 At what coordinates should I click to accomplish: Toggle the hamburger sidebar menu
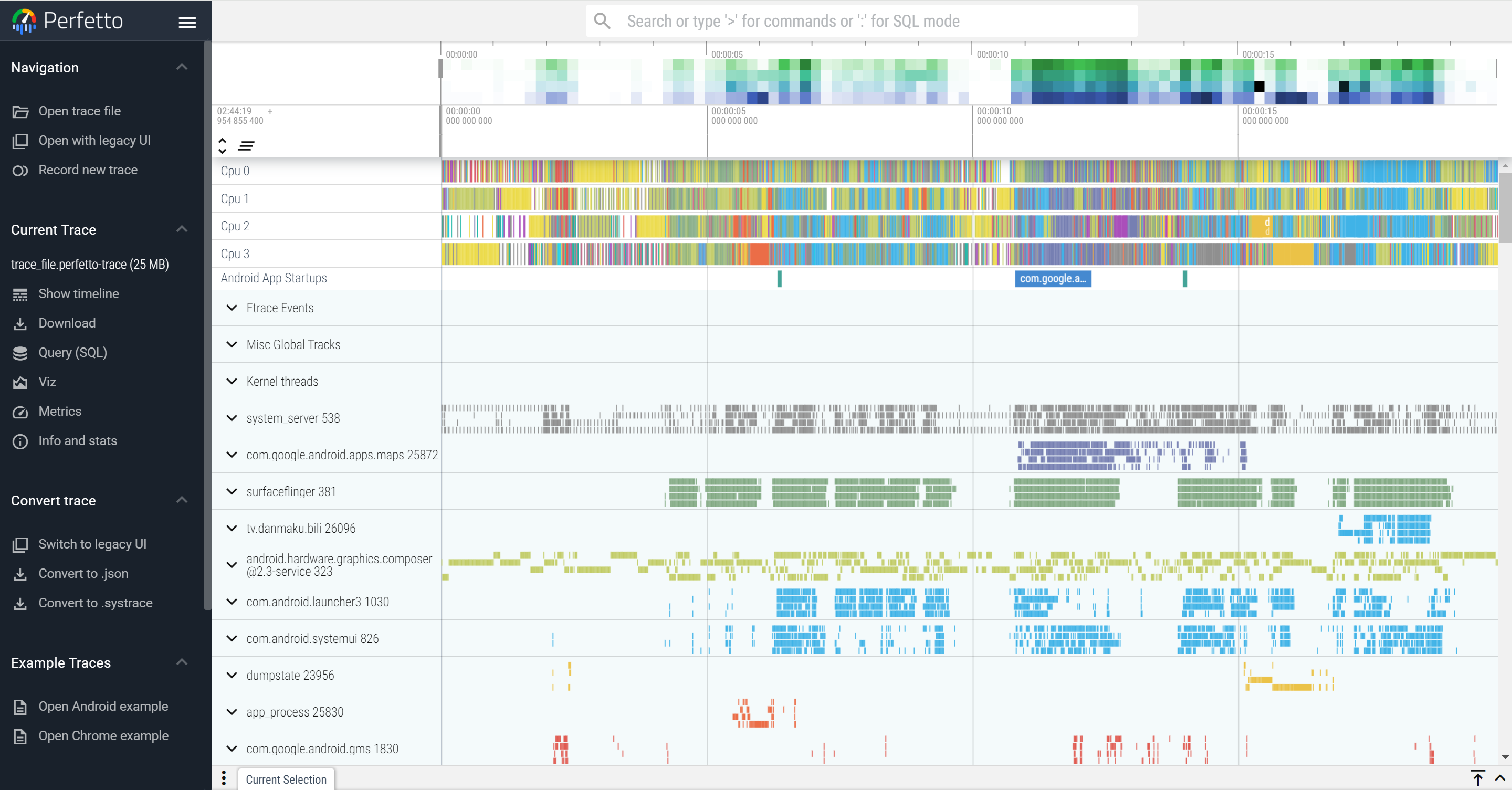pos(187,22)
